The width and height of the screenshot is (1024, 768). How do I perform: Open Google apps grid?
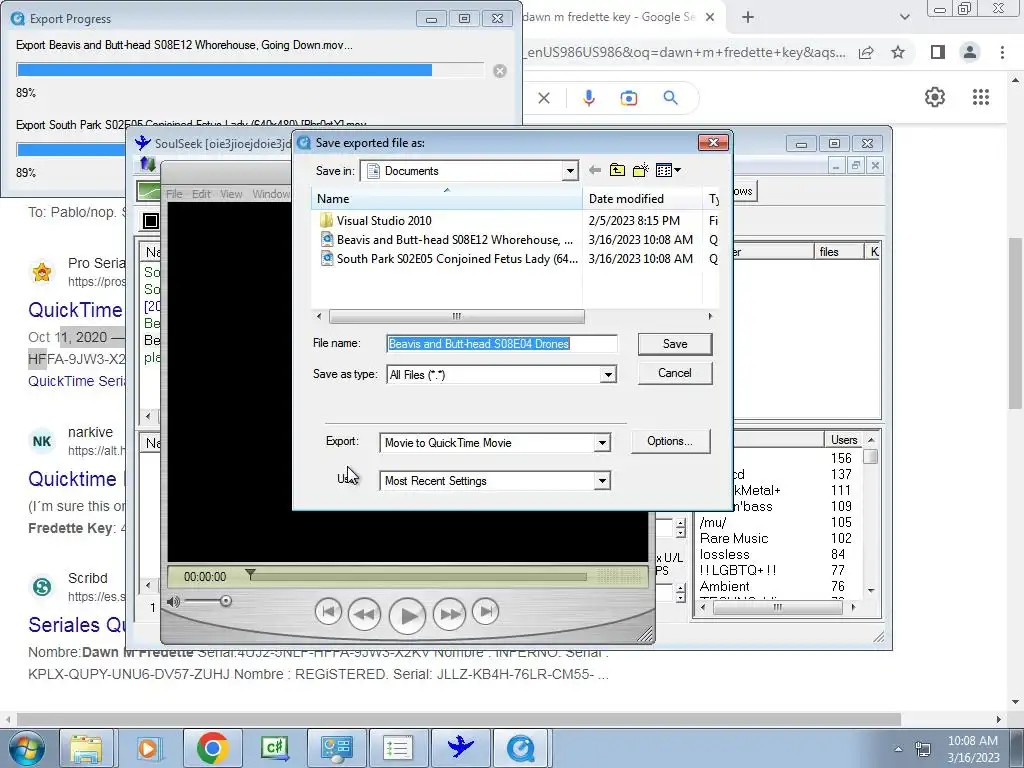click(x=980, y=97)
